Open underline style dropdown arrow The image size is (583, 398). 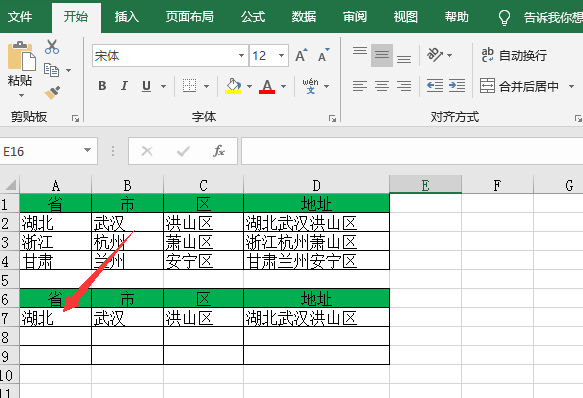(x=163, y=86)
